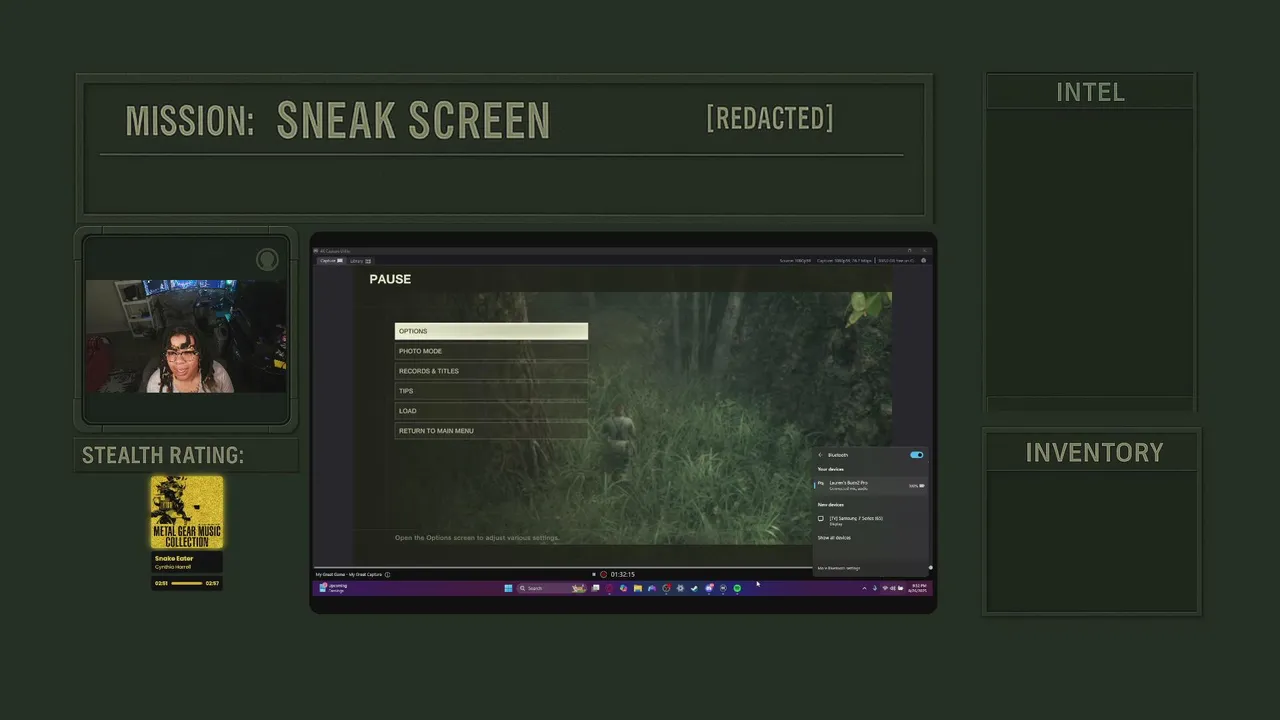Click taskbar clock and date

point(918,588)
